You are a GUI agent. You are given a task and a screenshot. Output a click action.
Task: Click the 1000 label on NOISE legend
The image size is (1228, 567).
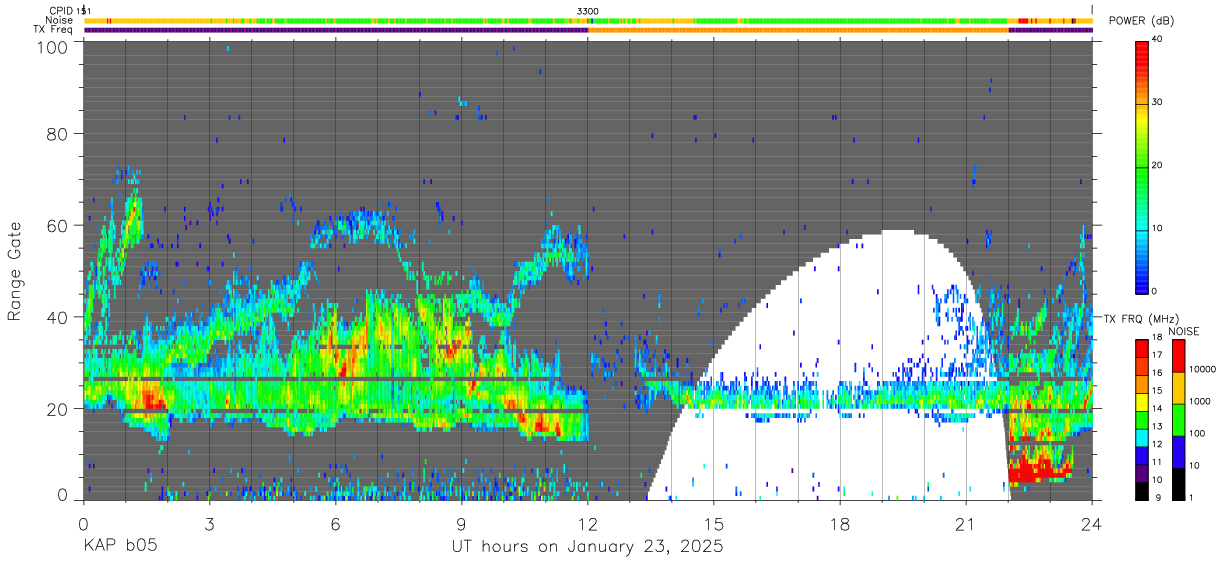click(x=1202, y=401)
